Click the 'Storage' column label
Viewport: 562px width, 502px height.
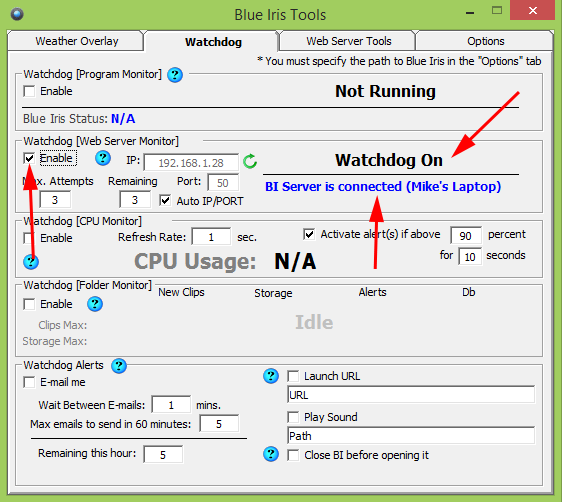[273, 293]
